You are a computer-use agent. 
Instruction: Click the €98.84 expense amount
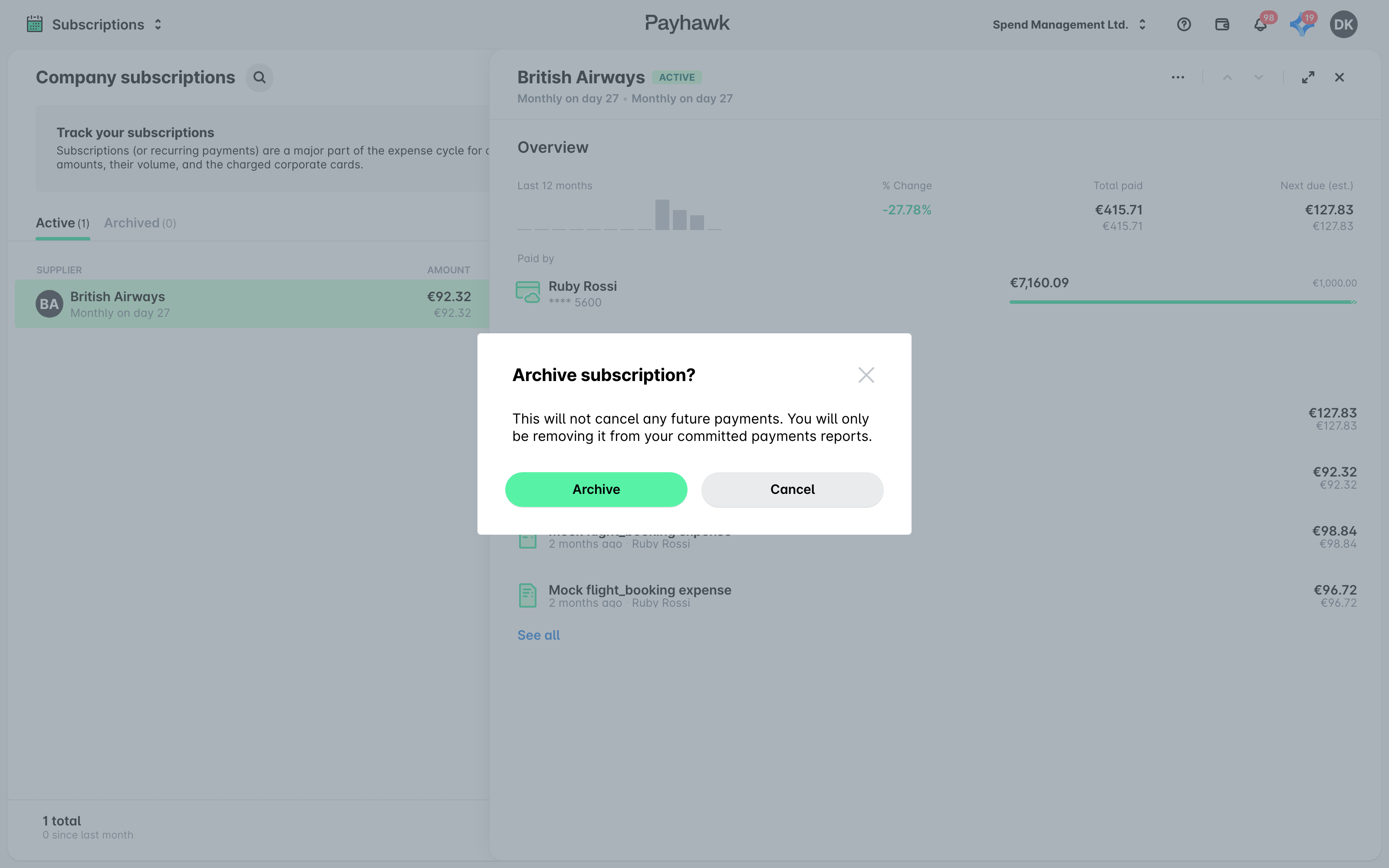point(1334,531)
